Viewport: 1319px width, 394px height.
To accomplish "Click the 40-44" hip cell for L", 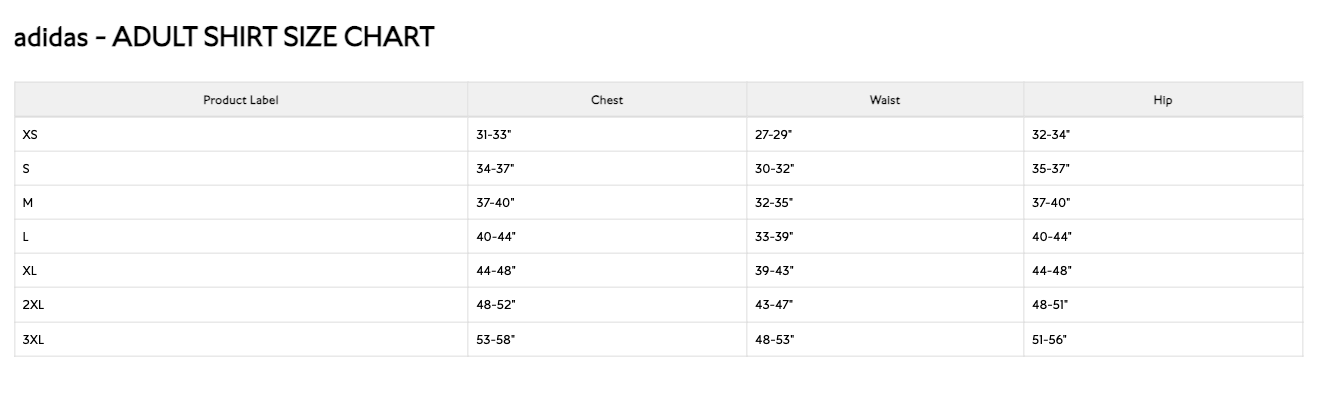I will pyautogui.click(x=1163, y=236).
